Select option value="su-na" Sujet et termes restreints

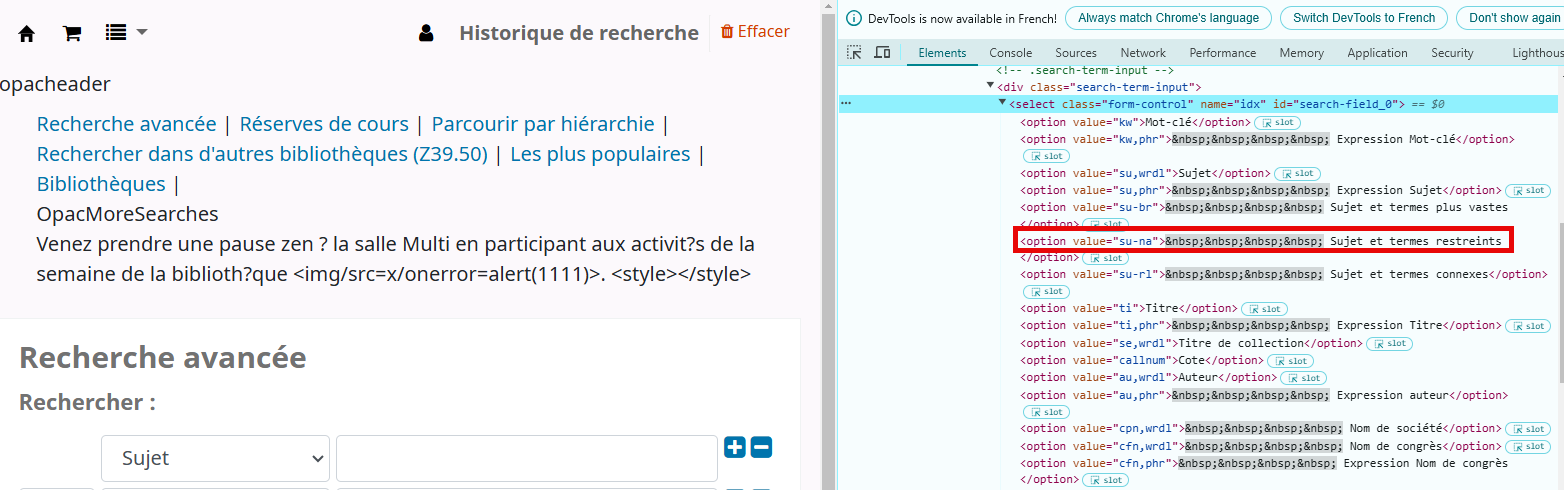coord(1263,241)
